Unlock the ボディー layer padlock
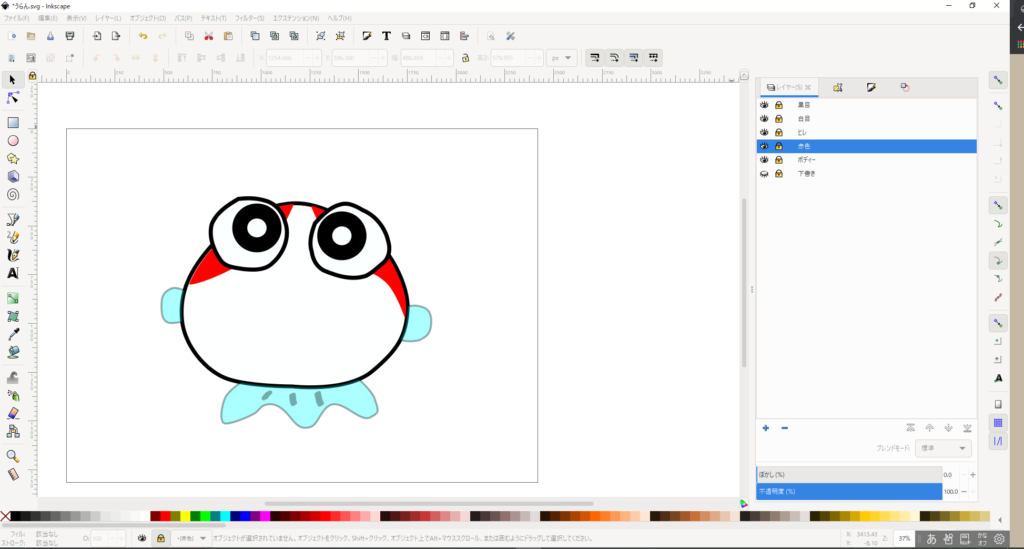This screenshot has width=1024, height=549. 779,160
